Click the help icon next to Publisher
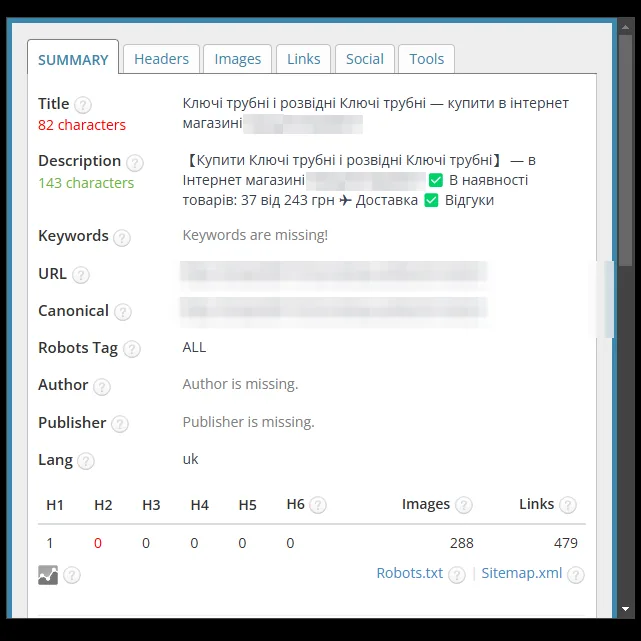This screenshot has width=641, height=641. [120, 424]
